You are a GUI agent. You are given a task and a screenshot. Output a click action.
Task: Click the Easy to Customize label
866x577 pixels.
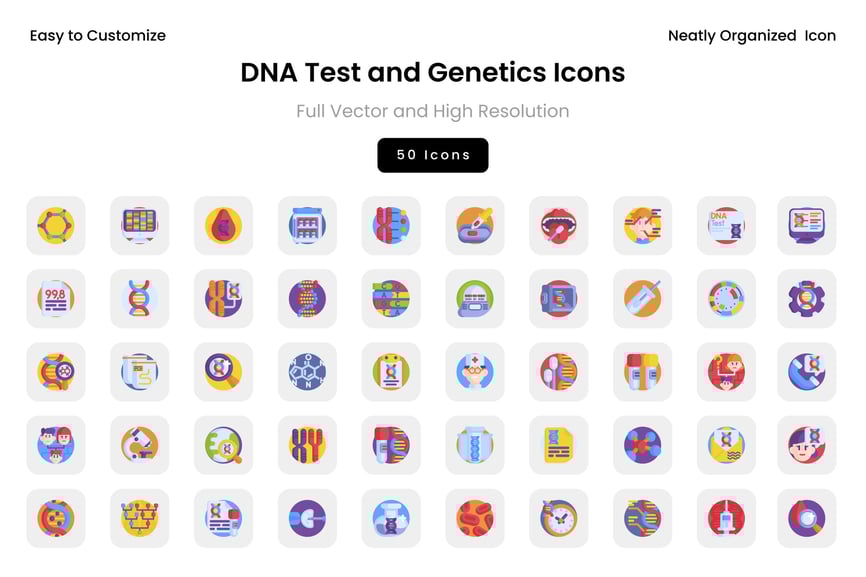coord(97,36)
